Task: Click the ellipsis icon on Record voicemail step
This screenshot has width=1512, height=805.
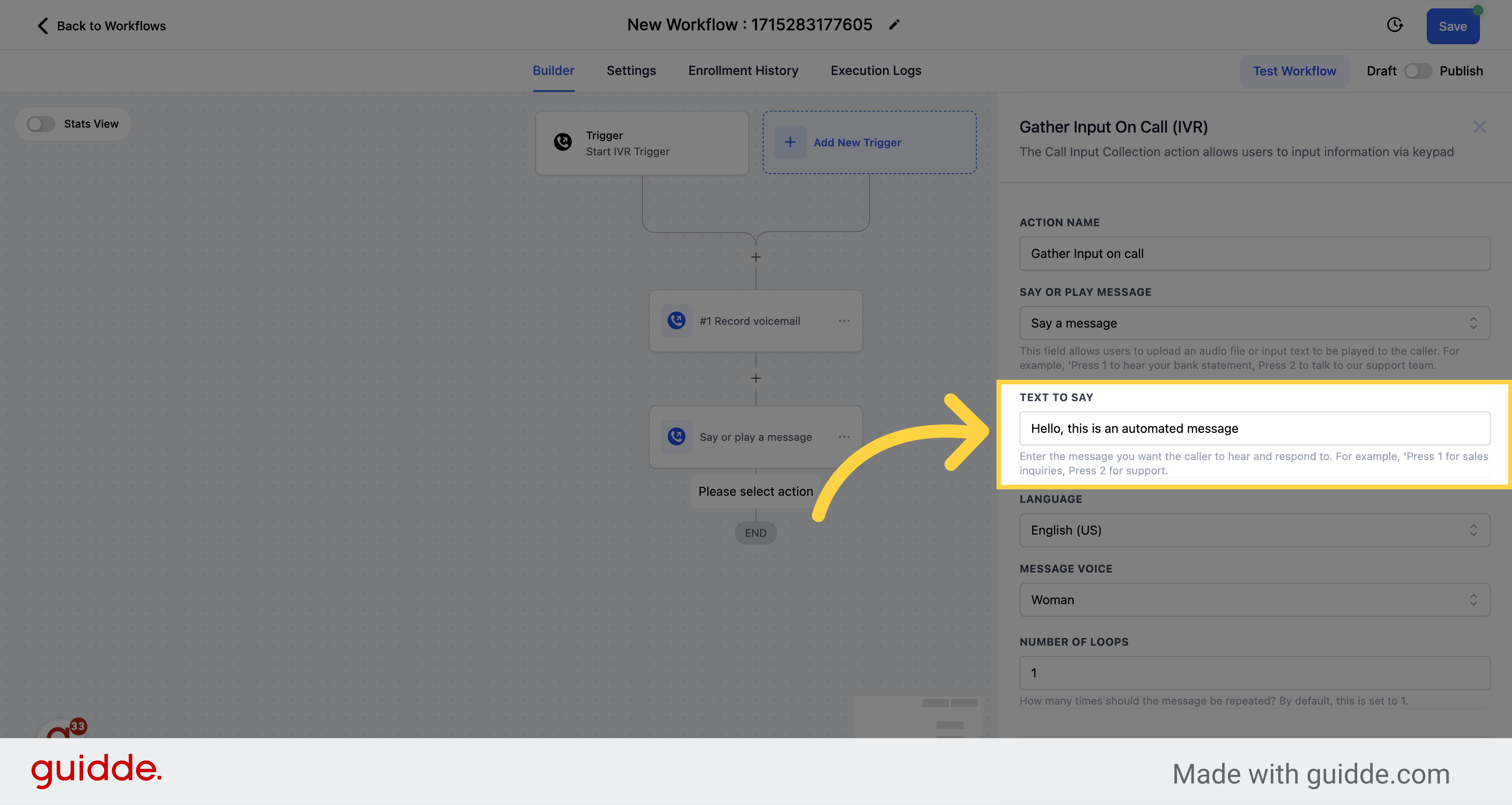Action: [844, 321]
